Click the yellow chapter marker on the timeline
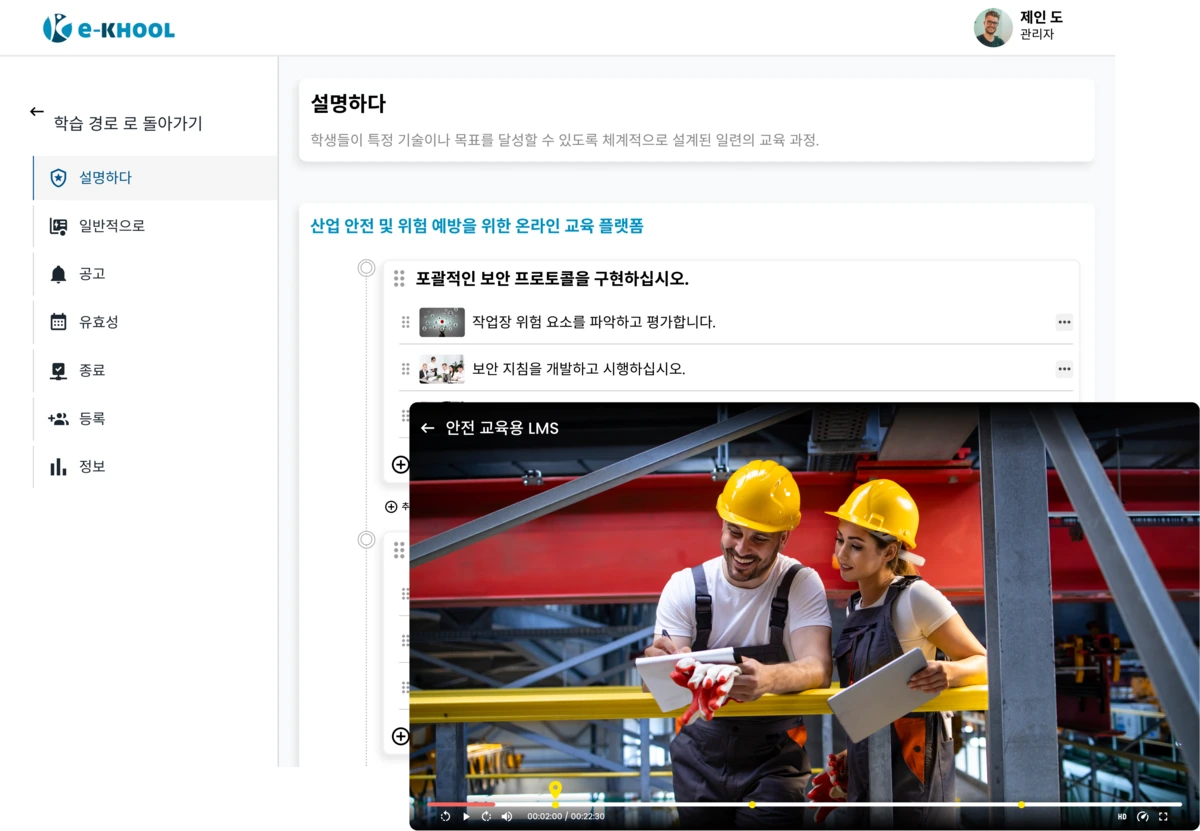The height and width of the screenshot is (831, 1200). [x=555, y=804]
